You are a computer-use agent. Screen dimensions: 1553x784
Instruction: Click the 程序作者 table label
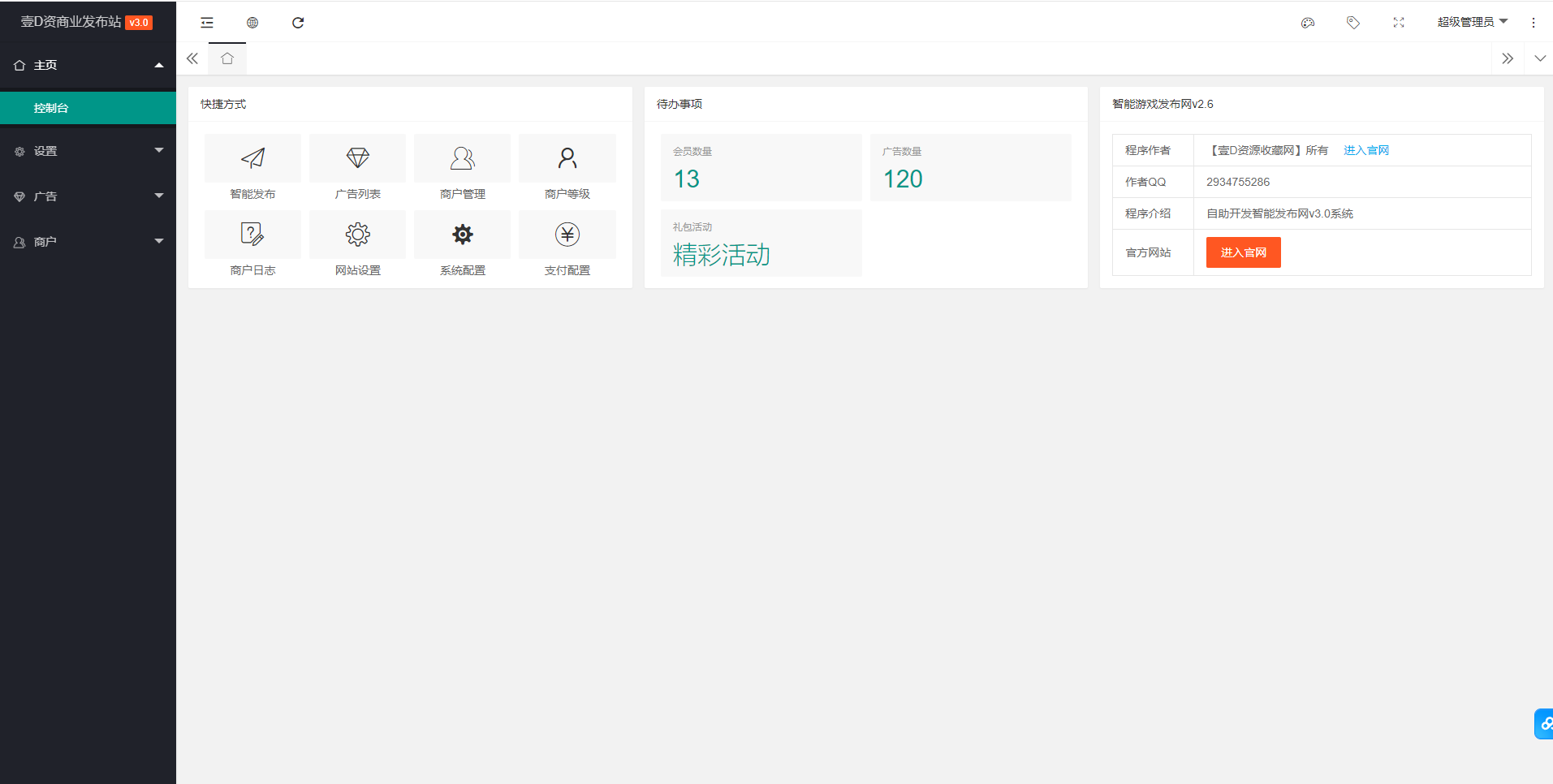pyautogui.click(x=1148, y=150)
